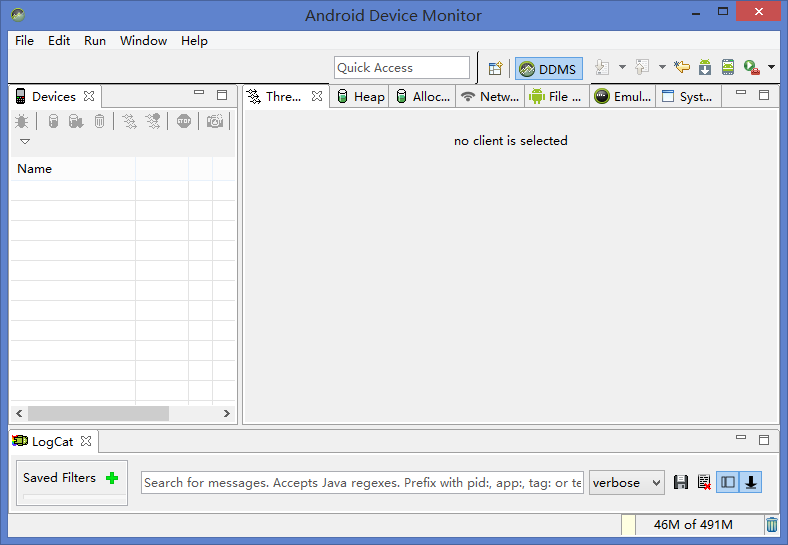Open the external tools run dropdown arrow
Viewport: 788px width, 545px height.
pos(771,68)
